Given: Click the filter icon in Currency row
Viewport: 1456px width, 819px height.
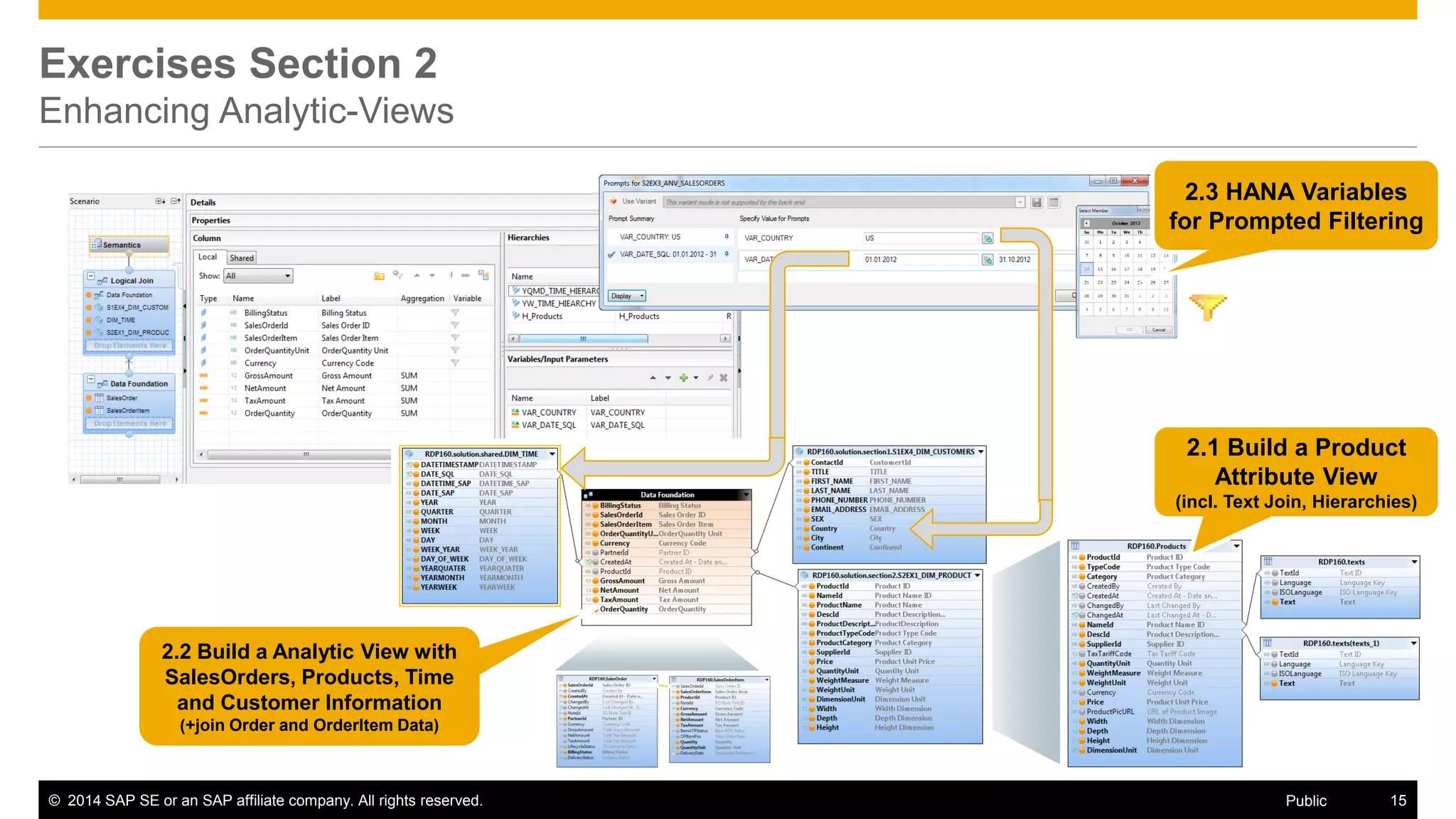Looking at the screenshot, I should coord(455,363).
